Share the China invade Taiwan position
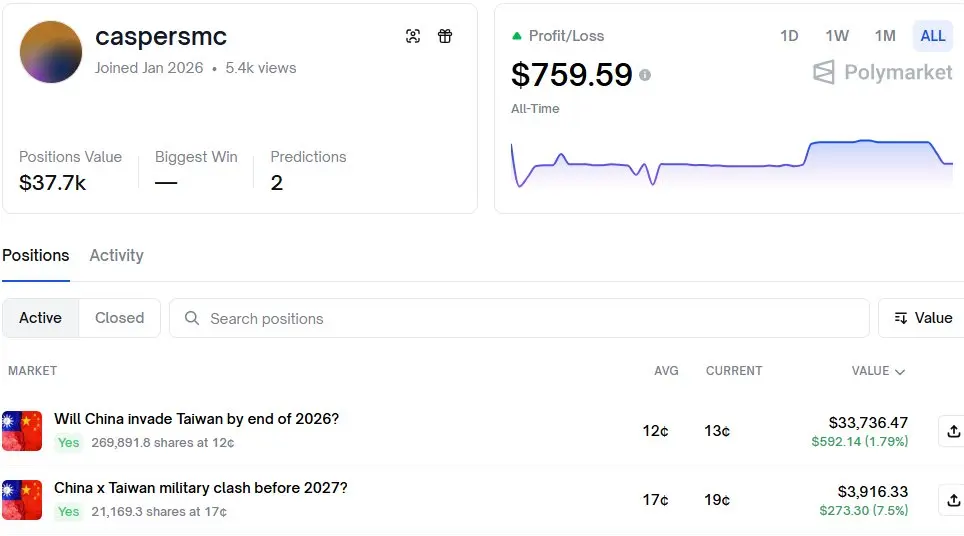Viewport: 964px width, 536px height. pos(952,431)
